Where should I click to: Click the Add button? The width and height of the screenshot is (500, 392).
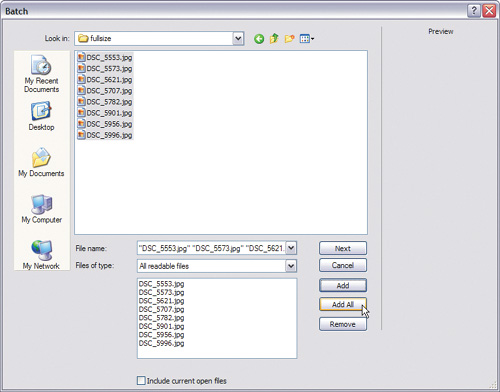click(x=343, y=285)
